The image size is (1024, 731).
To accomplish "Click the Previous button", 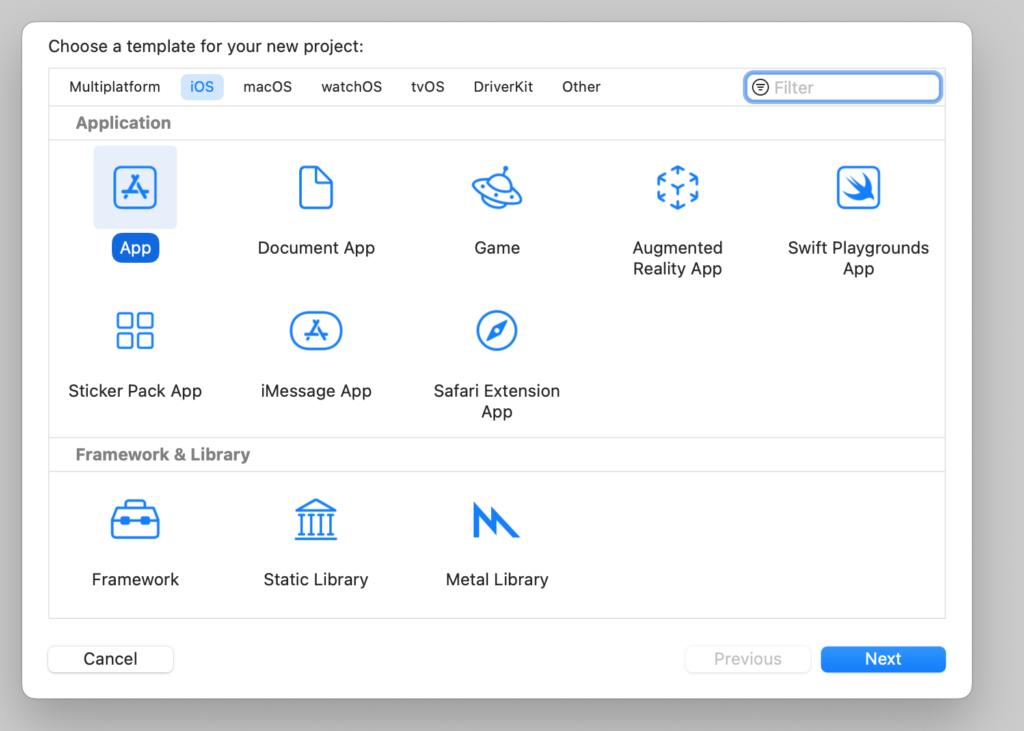I will point(748,658).
